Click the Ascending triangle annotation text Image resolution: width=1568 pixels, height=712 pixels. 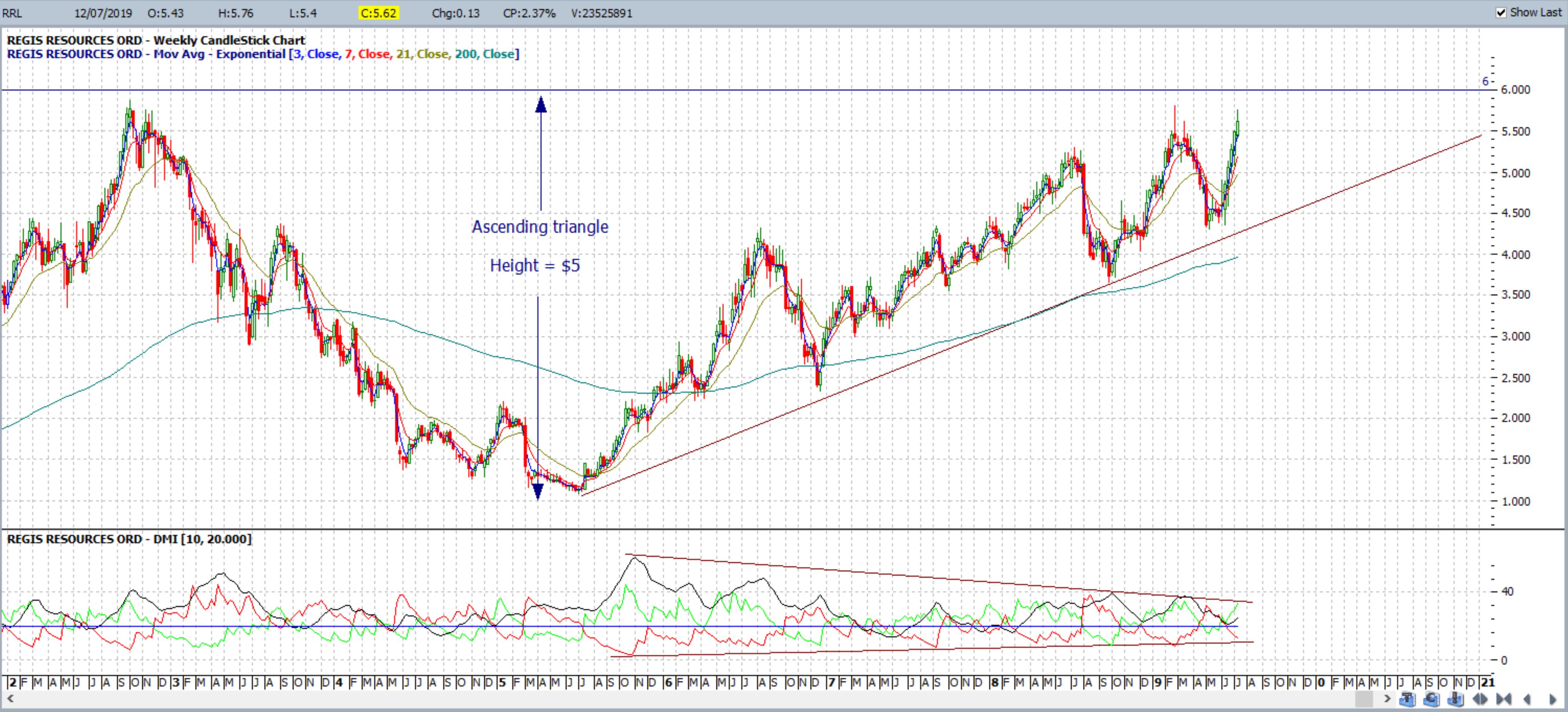click(540, 227)
